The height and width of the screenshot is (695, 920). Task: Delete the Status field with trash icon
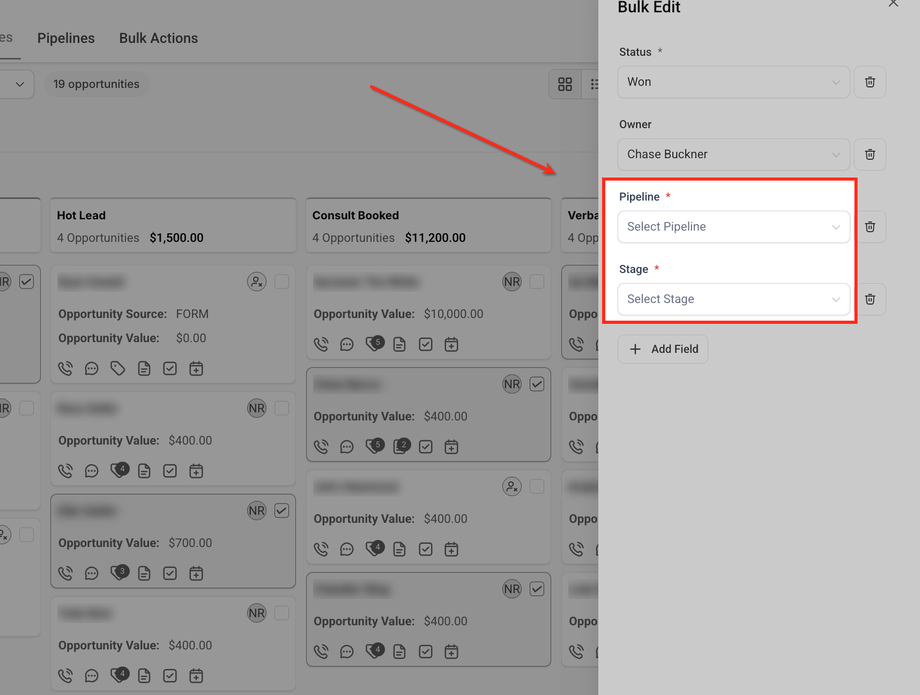(x=870, y=82)
